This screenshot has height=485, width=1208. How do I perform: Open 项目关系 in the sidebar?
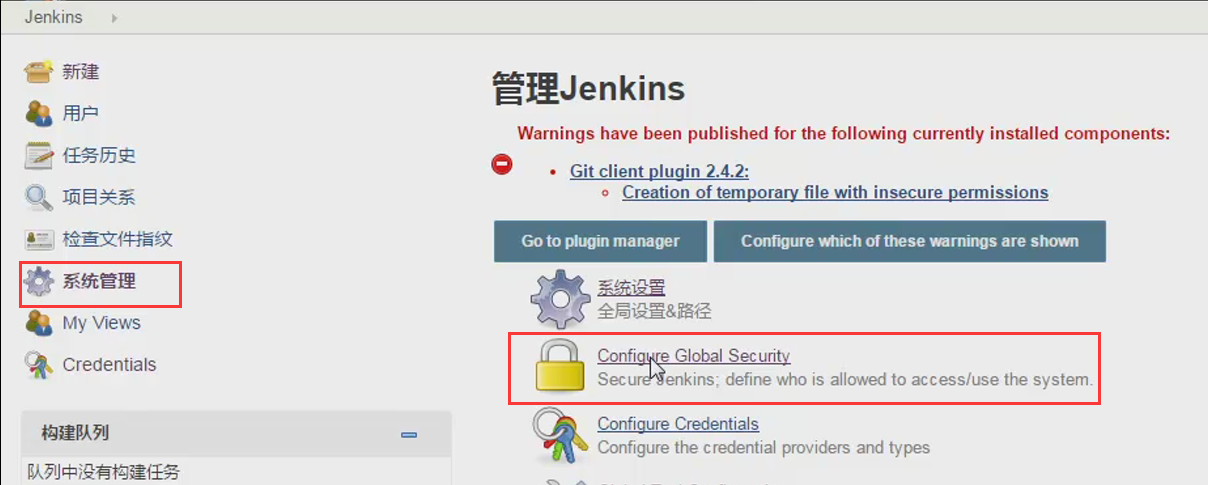(99, 197)
